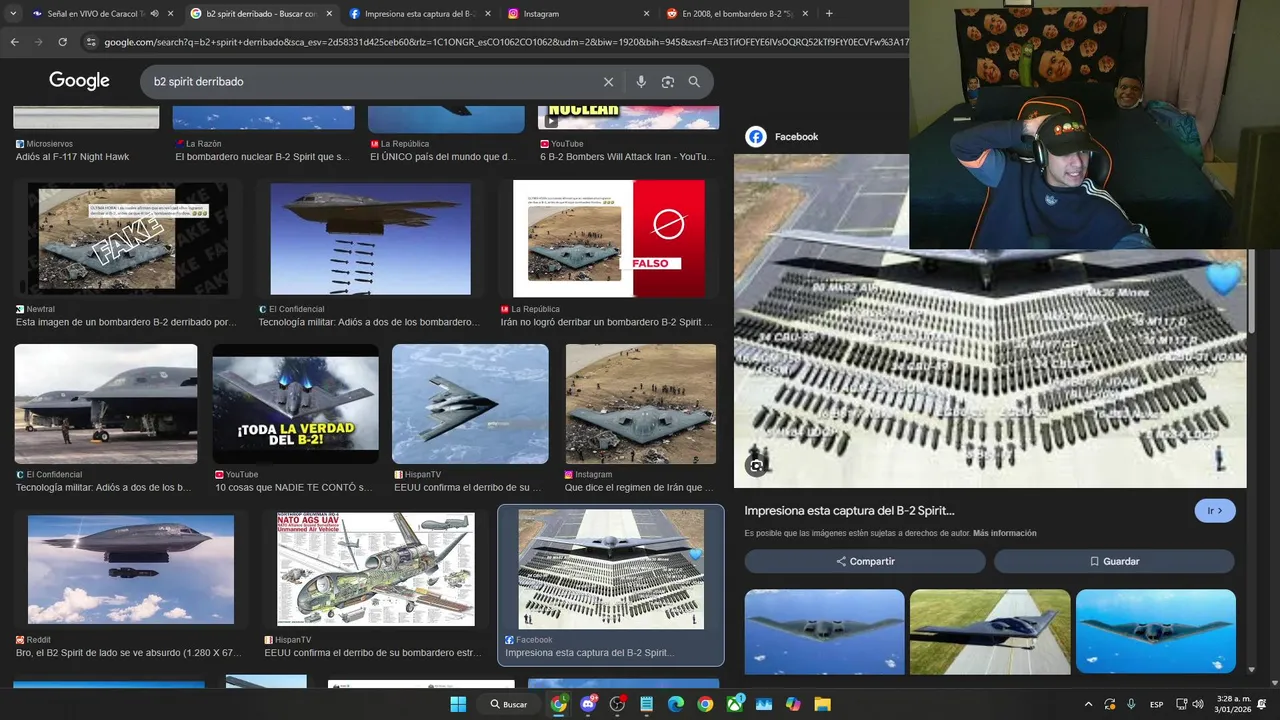Screen dimensions: 1280x720
Task: Open the taskbar clock and date
Action: (x=1231, y=704)
